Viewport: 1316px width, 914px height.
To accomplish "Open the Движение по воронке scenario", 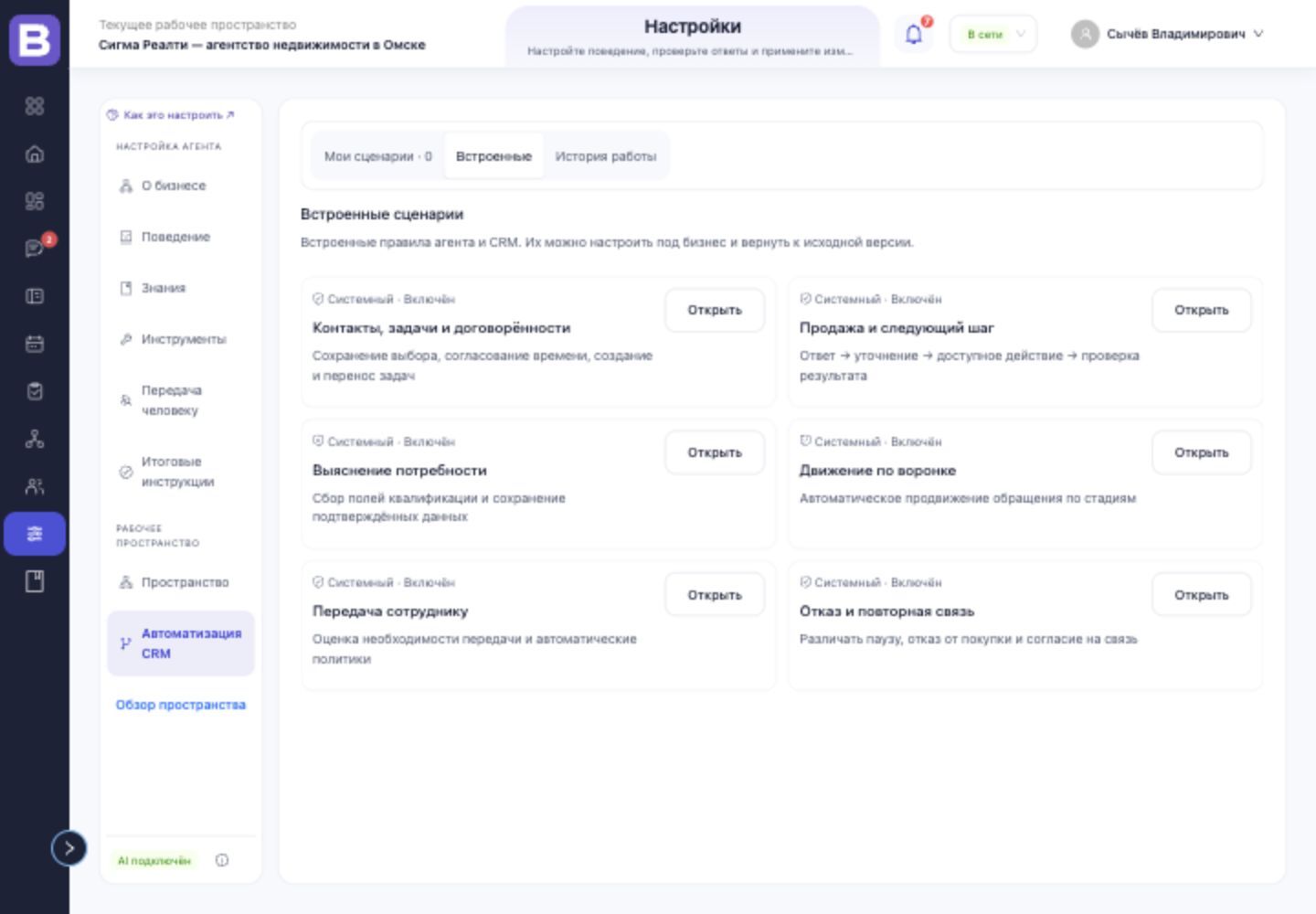I will [1201, 452].
